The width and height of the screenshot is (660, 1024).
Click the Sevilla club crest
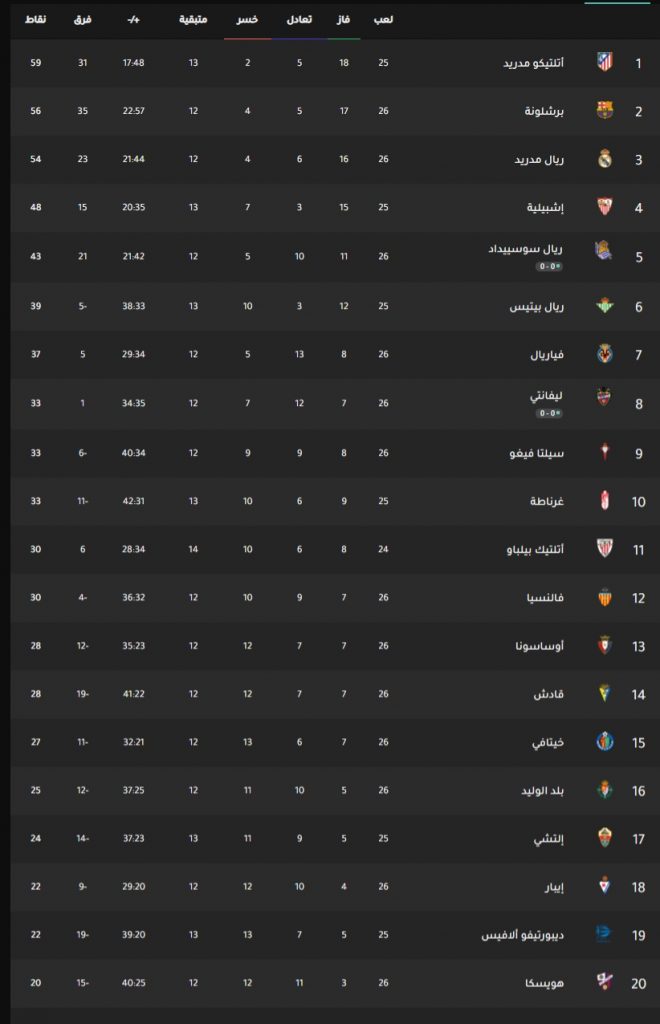605,207
